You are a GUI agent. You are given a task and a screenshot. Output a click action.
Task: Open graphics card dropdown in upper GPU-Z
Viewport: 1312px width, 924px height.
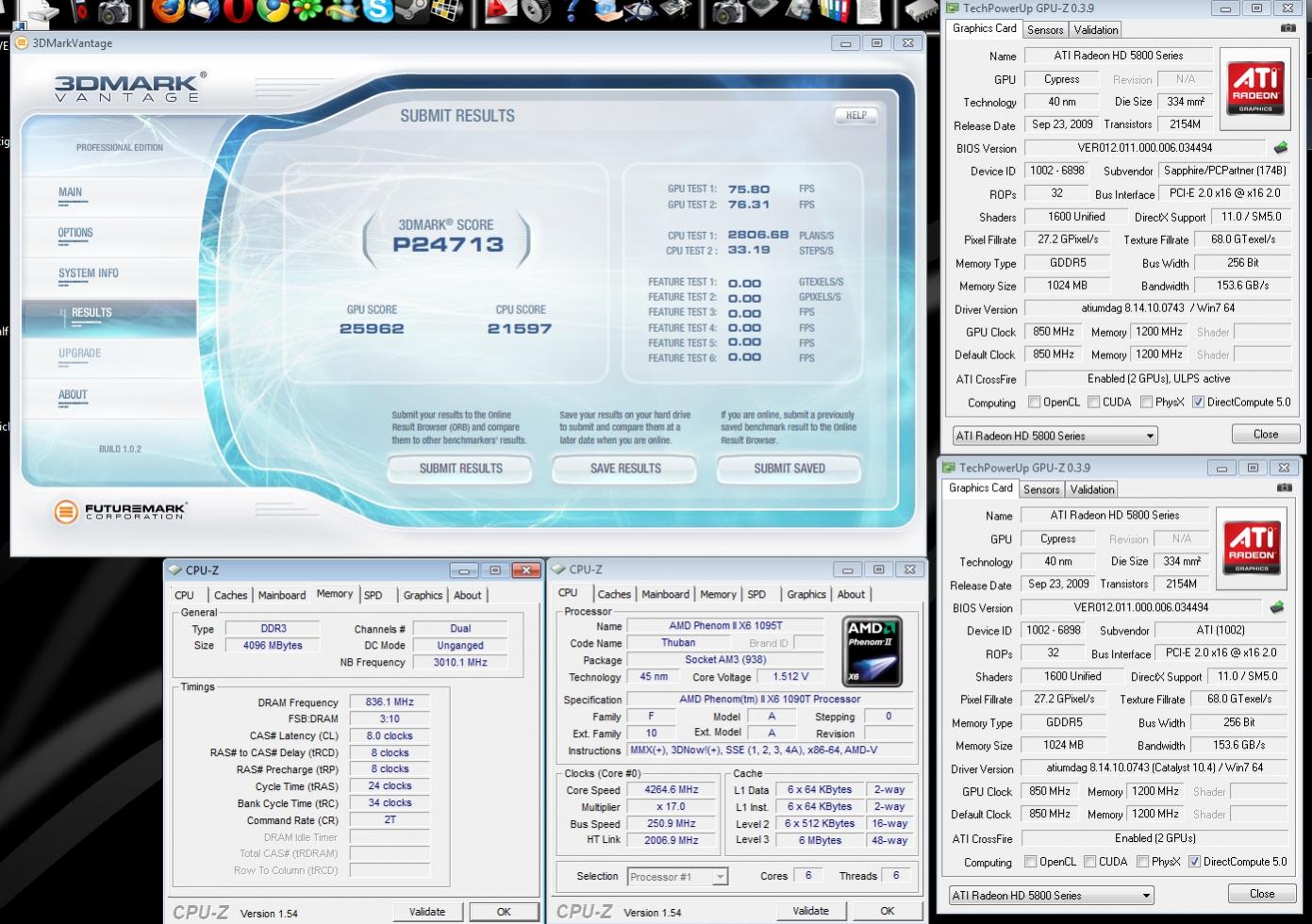click(x=1055, y=436)
